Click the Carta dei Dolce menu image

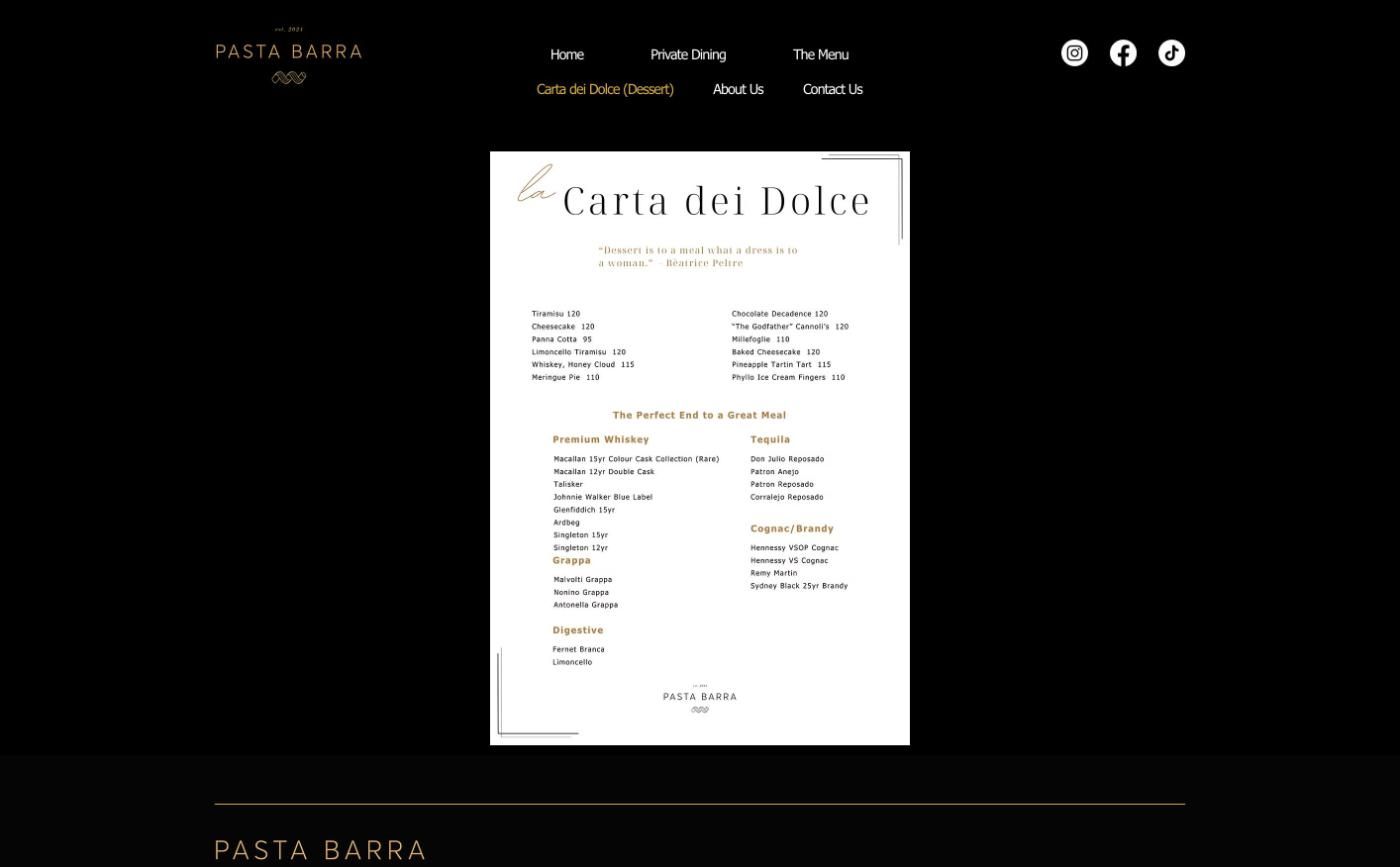700,448
